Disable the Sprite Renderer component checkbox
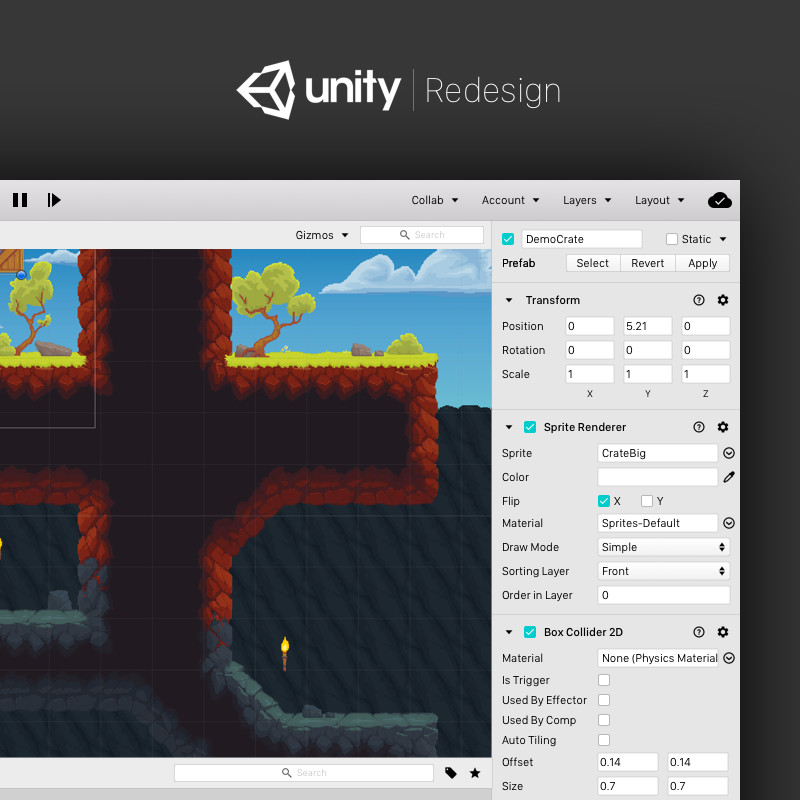 [529, 427]
